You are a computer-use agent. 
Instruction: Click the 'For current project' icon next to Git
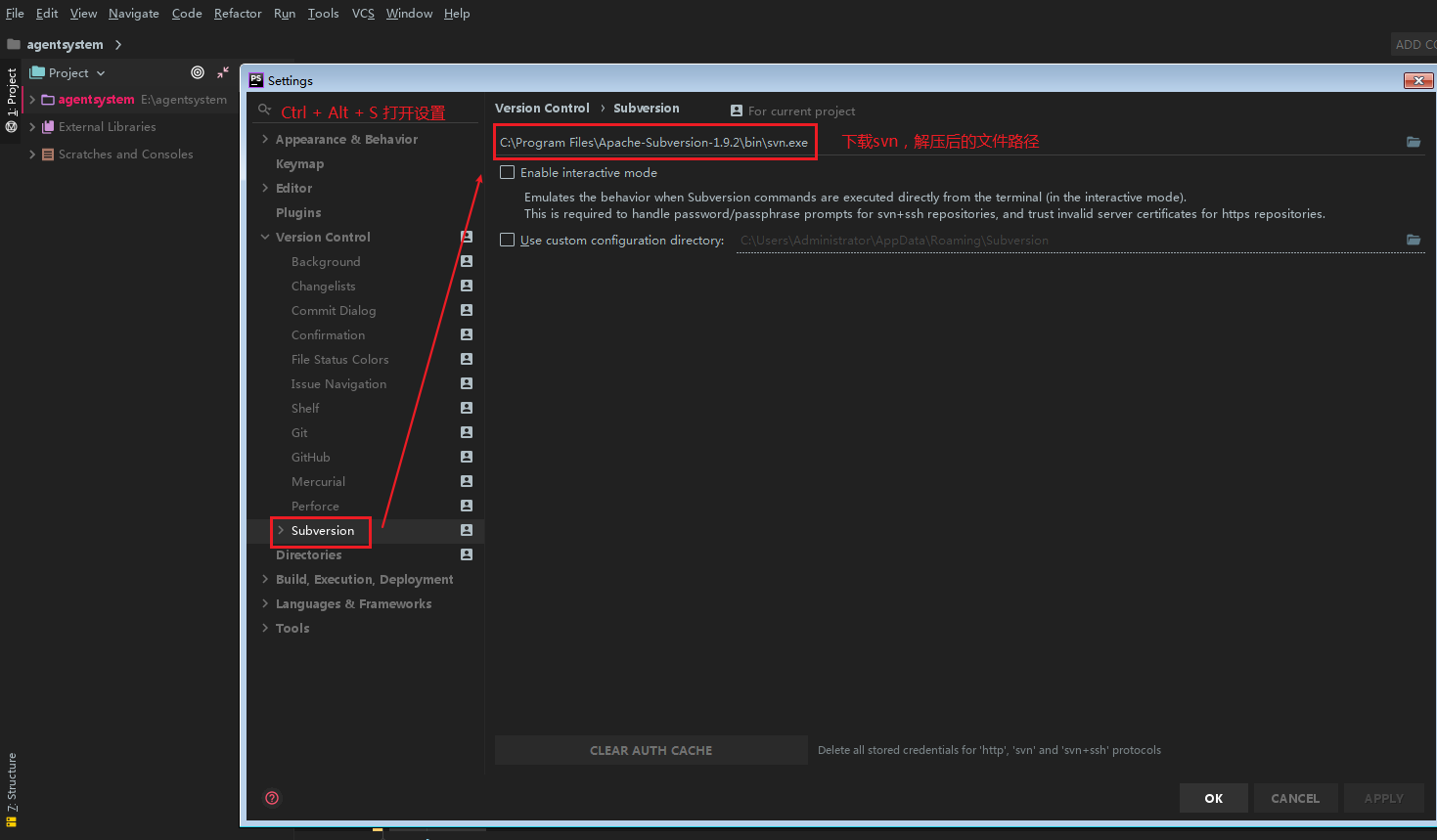tap(467, 432)
